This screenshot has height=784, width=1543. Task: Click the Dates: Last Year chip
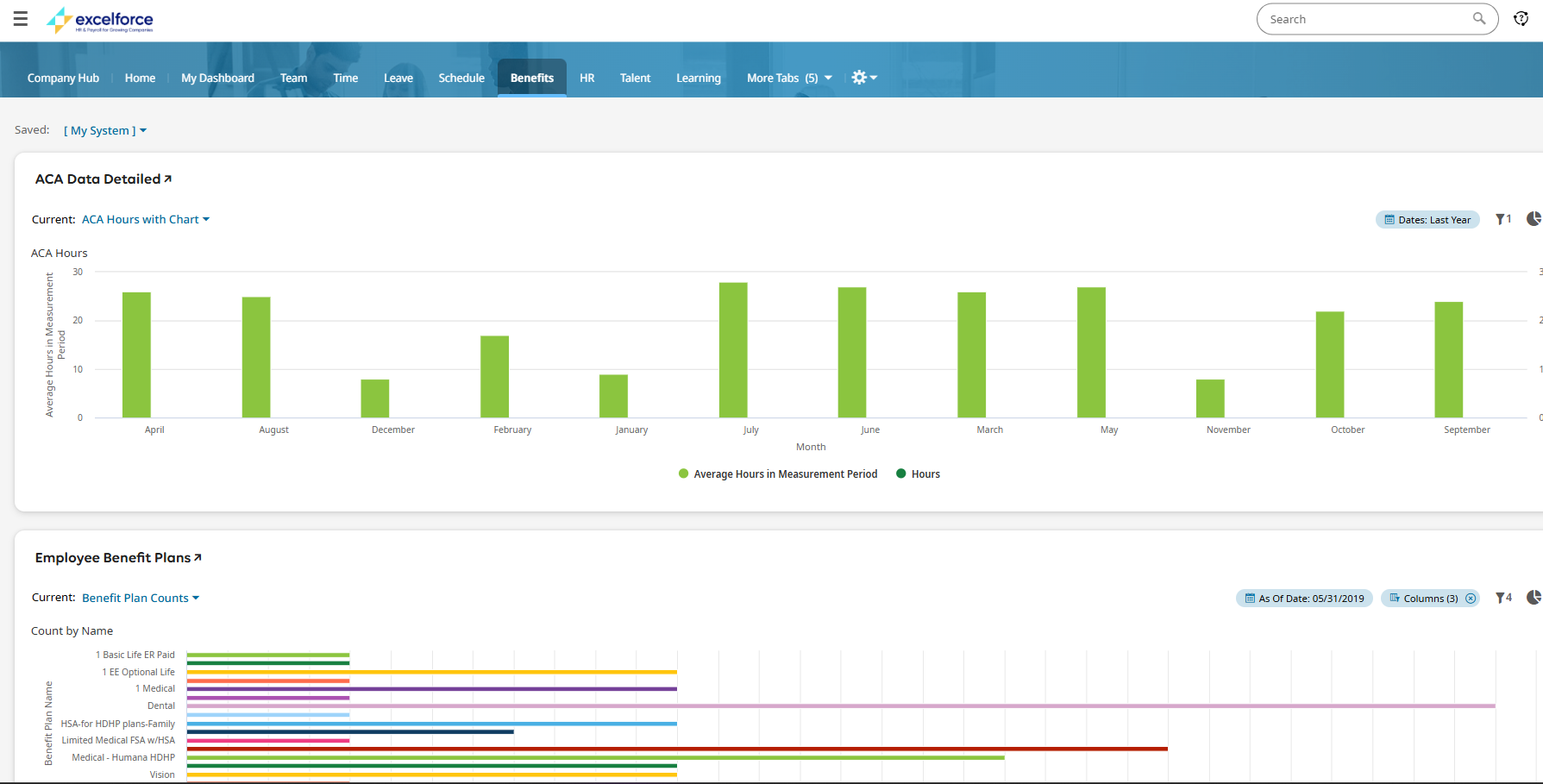[x=1427, y=220]
